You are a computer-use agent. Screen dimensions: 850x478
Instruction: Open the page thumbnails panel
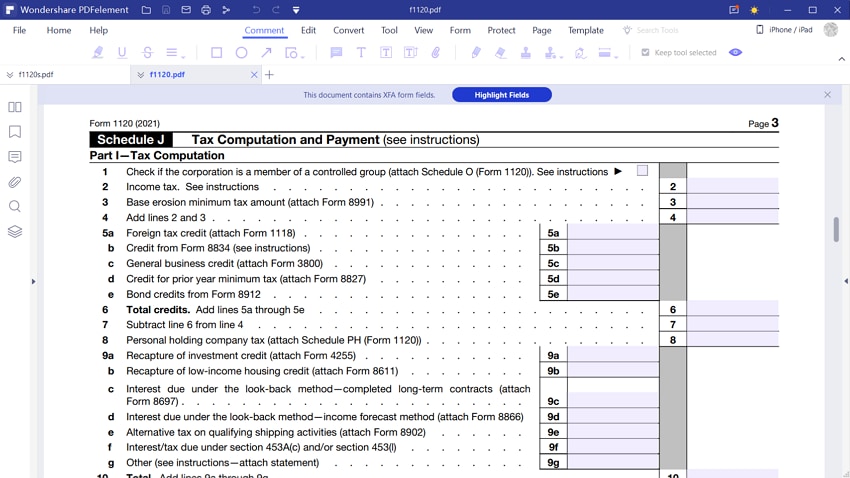point(15,107)
